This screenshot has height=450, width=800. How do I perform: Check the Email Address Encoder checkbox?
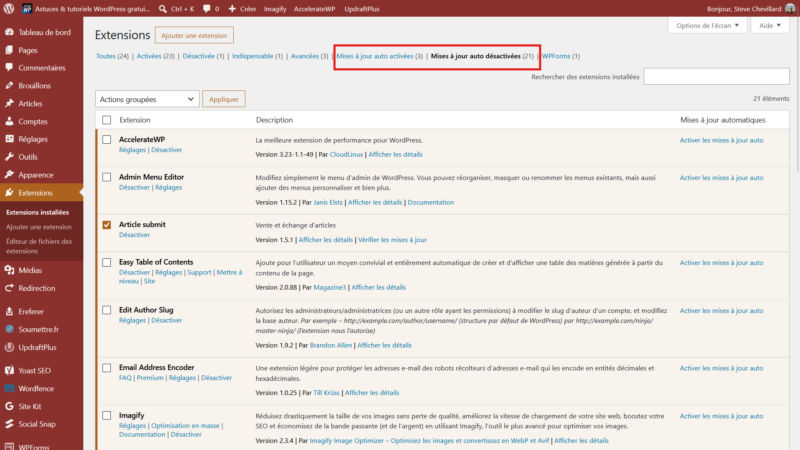click(107, 367)
